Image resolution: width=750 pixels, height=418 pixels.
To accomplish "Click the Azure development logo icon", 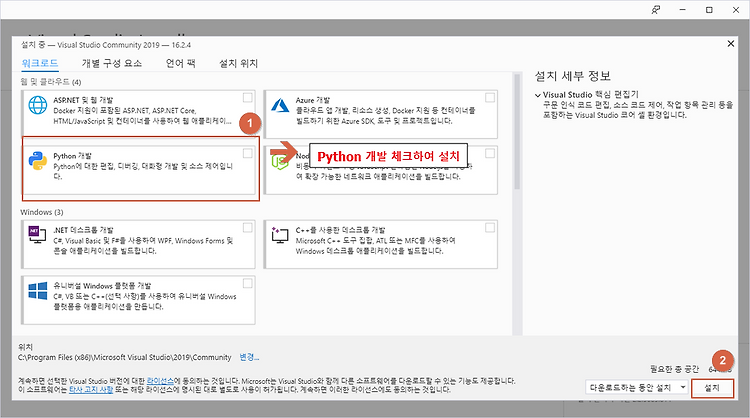I will click(x=280, y=105).
